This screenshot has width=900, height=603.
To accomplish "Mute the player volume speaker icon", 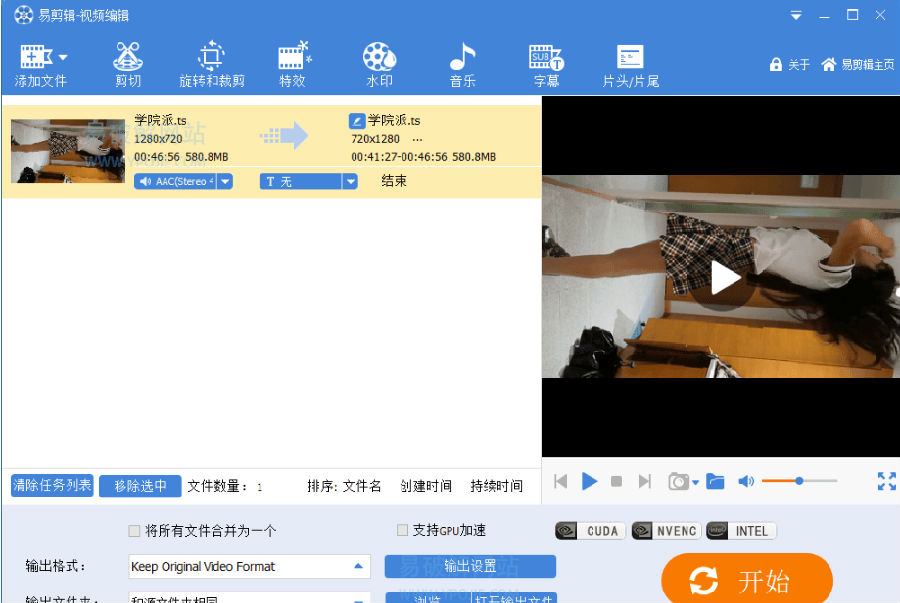I will [x=746, y=481].
